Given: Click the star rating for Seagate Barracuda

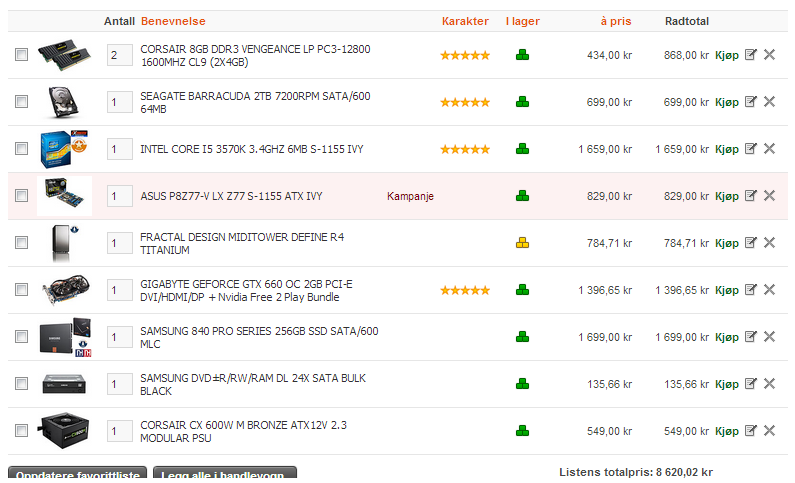Looking at the screenshot, I should pyautogui.click(x=465, y=102).
